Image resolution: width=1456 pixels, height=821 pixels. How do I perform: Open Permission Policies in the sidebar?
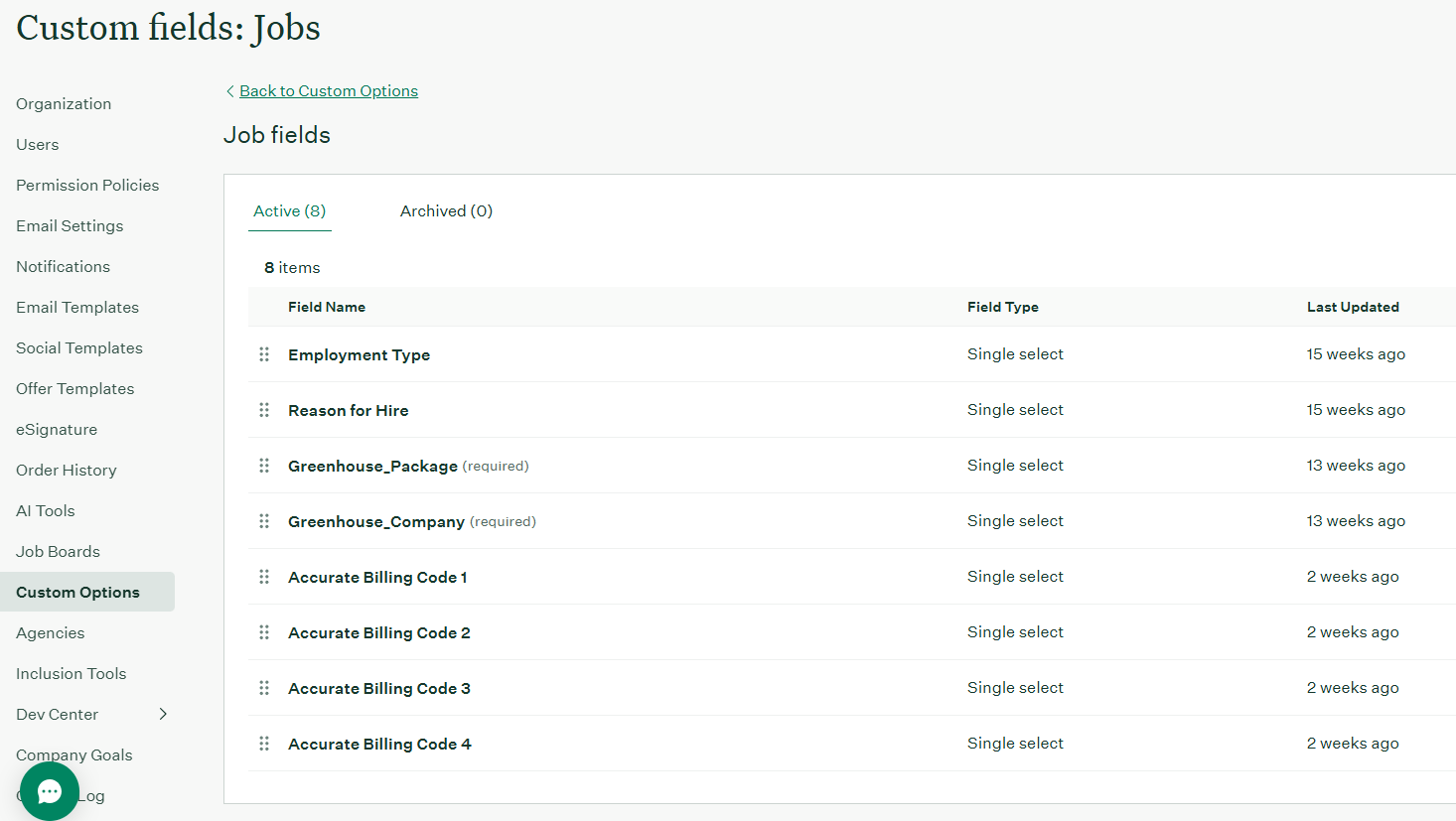(x=87, y=186)
